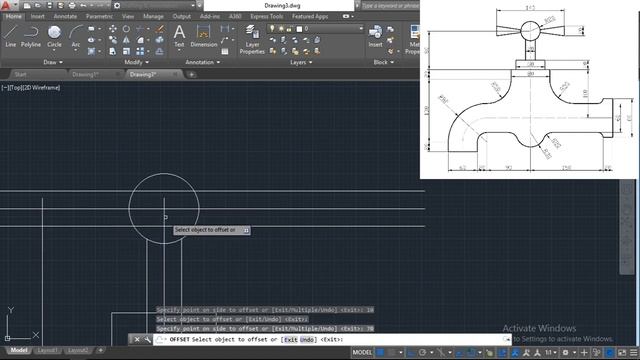This screenshot has height=360, width=640.
Task: Open customization wrench in command line
Action: (x=147, y=340)
